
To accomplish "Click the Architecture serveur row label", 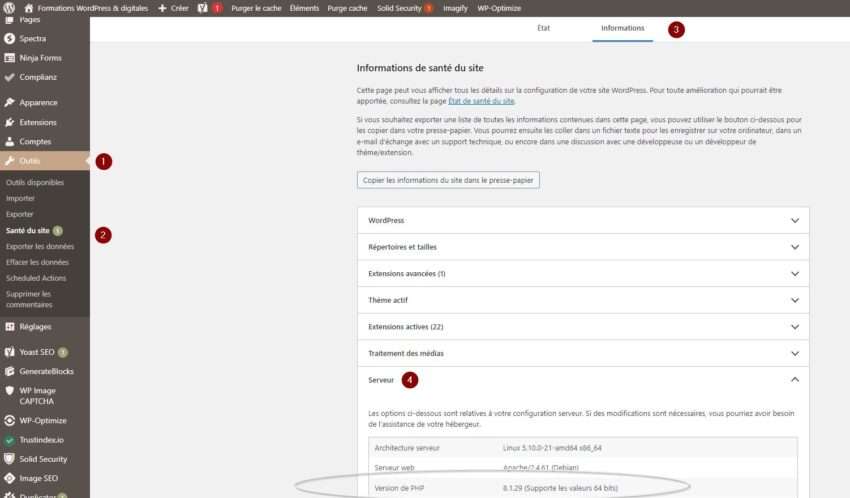I will tap(407, 448).
